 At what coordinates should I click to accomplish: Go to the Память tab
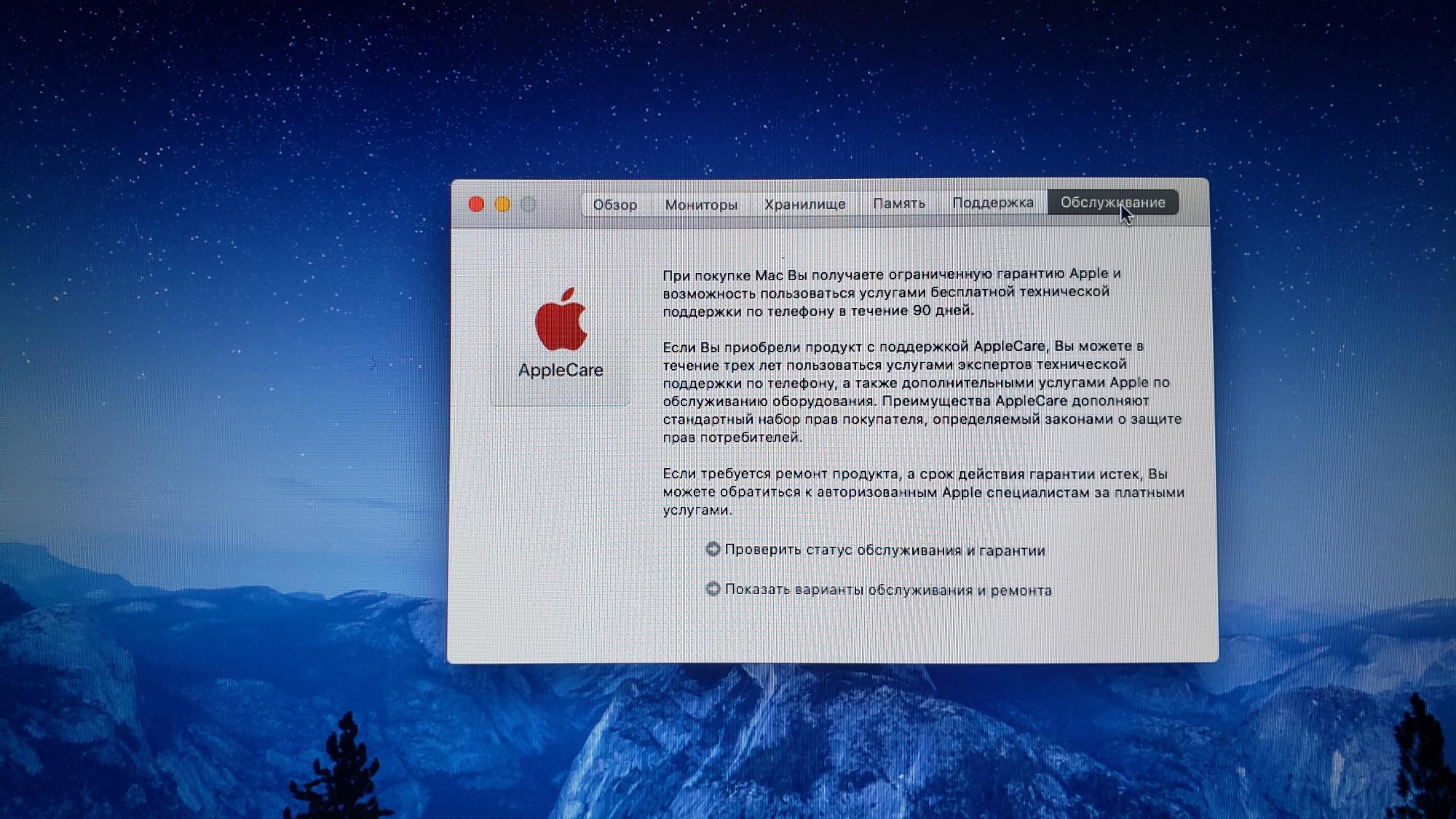[899, 203]
